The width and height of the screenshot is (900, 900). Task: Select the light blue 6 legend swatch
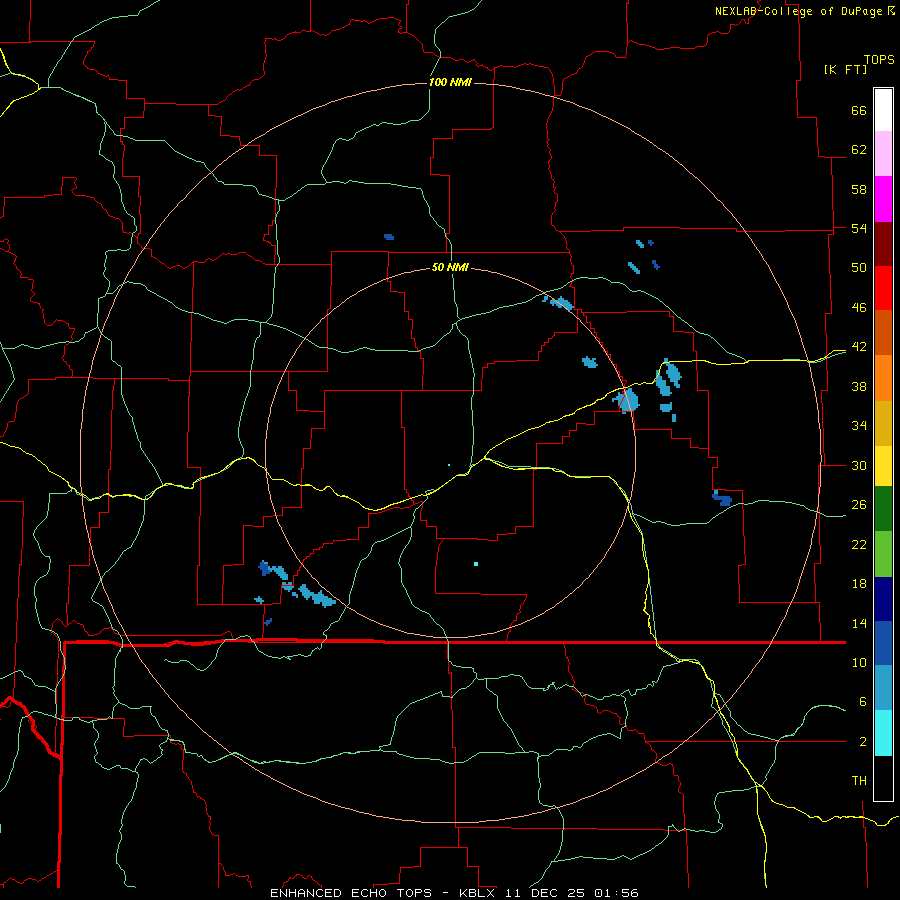click(883, 688)
